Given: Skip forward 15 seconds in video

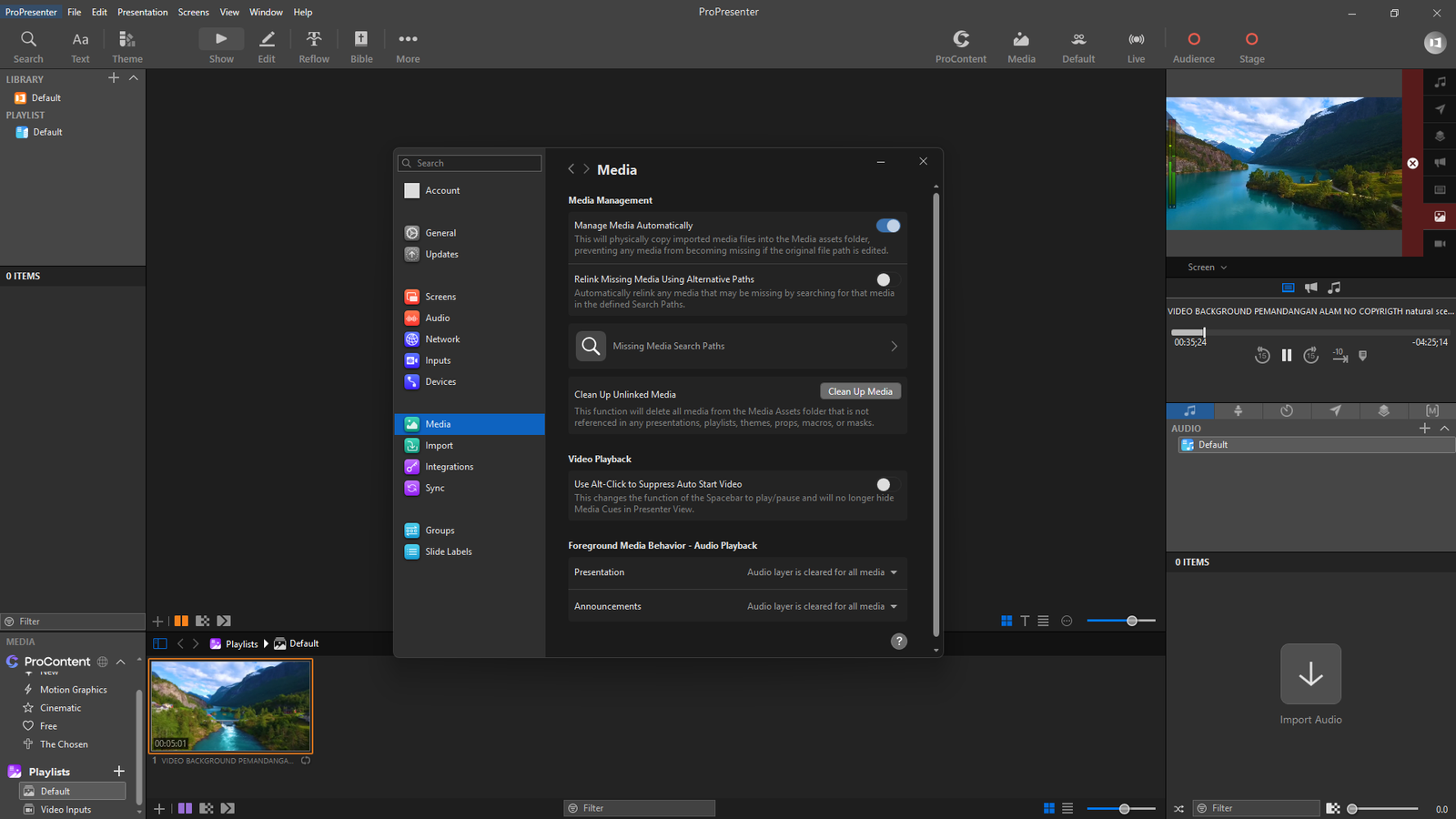Looking at the screenshot, I should coord(1311,356).
